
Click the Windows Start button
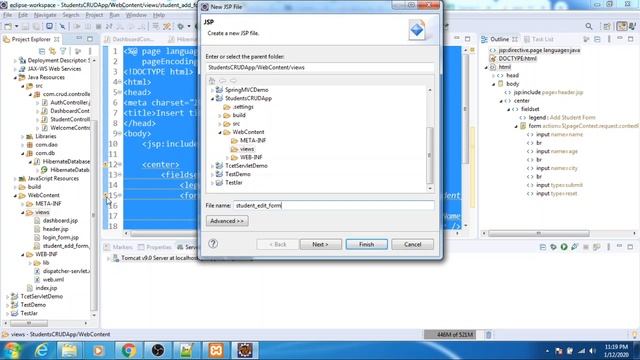pos(11,351)
